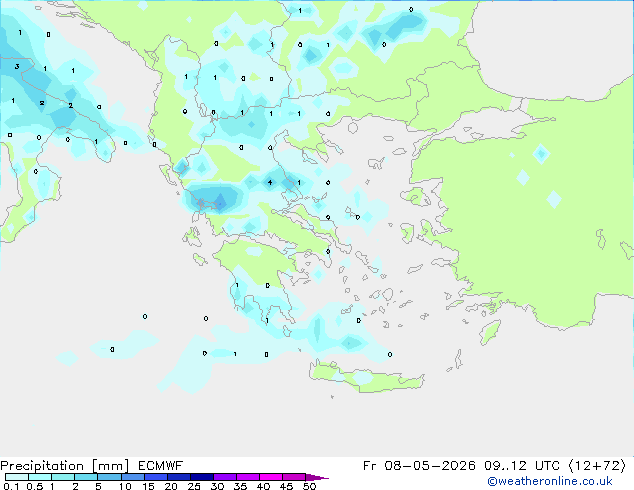Click the '09..12 UTC' time label
634x490 pixels.
coord(522,466)
